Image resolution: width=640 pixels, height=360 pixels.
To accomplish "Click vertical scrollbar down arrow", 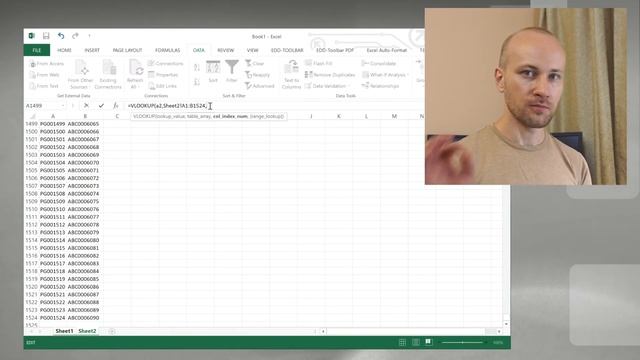I will [x=506, y=324].
